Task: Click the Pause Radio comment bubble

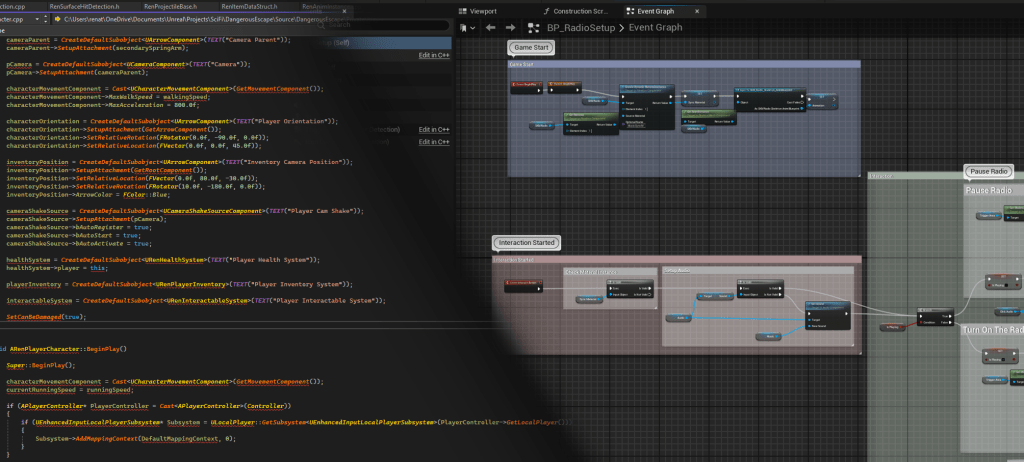Action: (991, 171)
